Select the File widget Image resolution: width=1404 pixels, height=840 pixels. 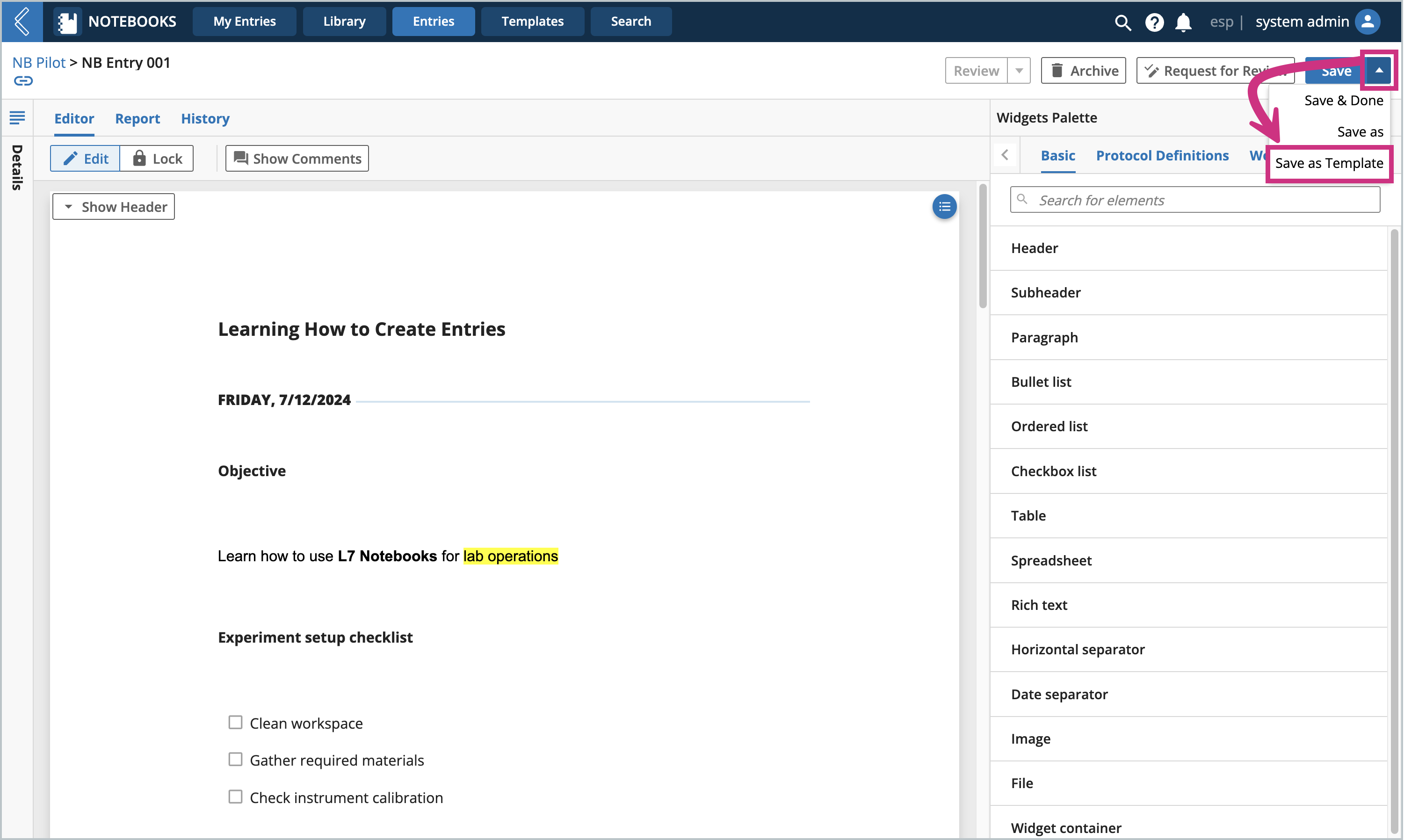[1188, 783]
